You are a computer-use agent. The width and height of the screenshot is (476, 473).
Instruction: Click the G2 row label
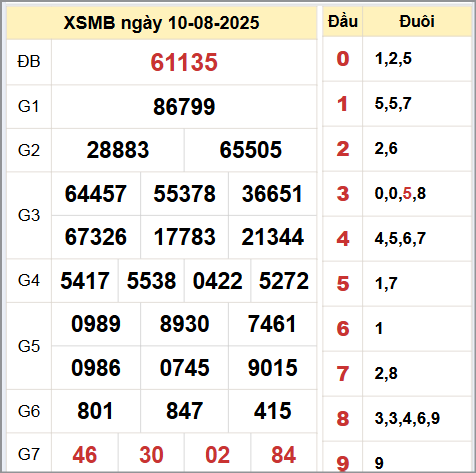coord(29,150)
